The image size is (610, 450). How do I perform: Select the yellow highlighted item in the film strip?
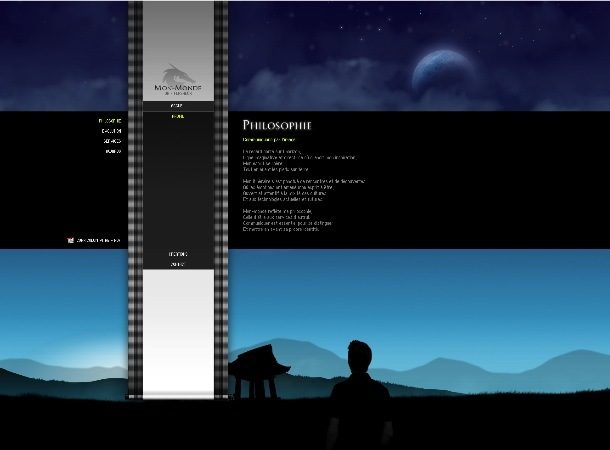coord(177,117)
